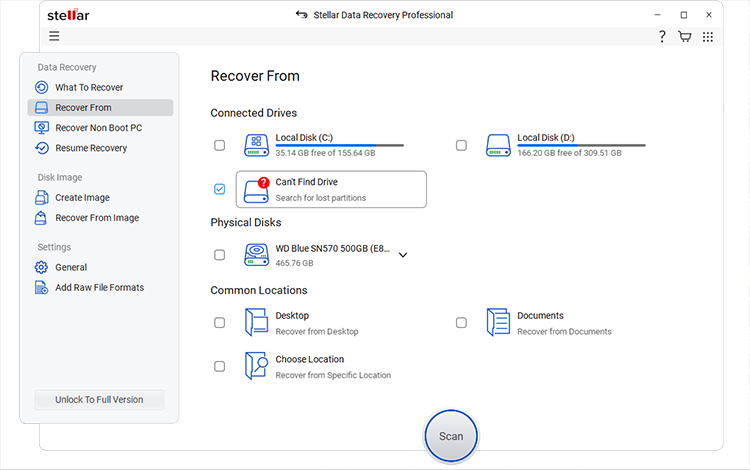Click the Choose Location search-folder icon
Screen dimensions: 750x470
(256, 366)
